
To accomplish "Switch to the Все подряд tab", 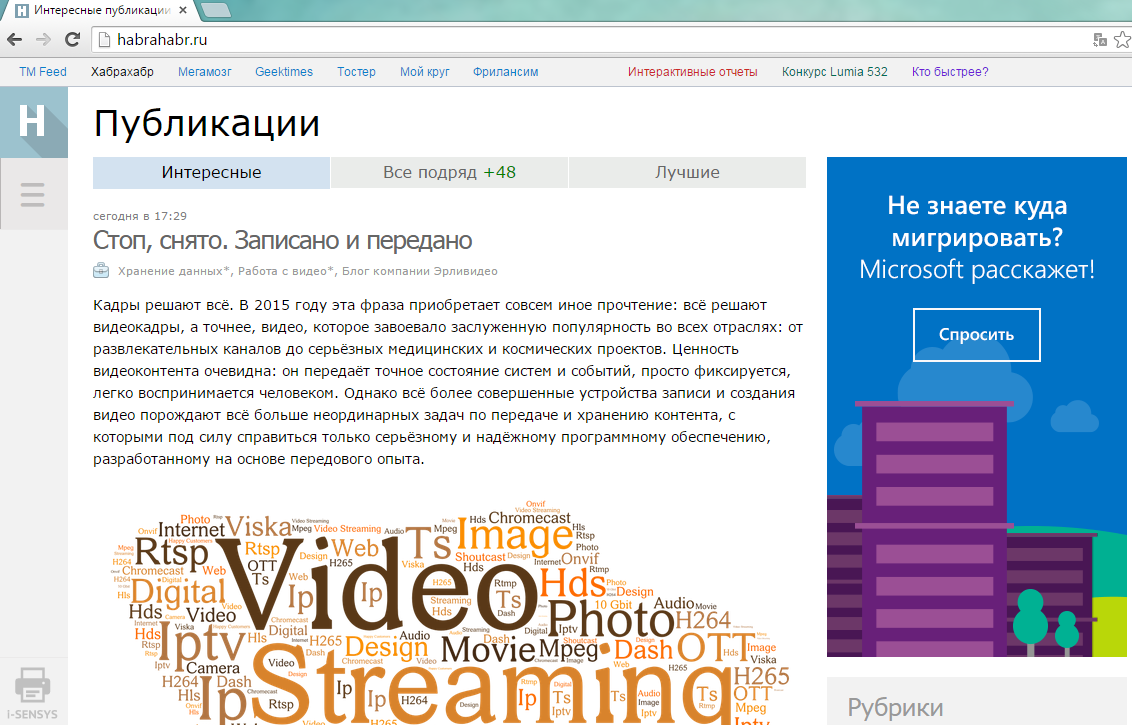I will click(449, 172).
